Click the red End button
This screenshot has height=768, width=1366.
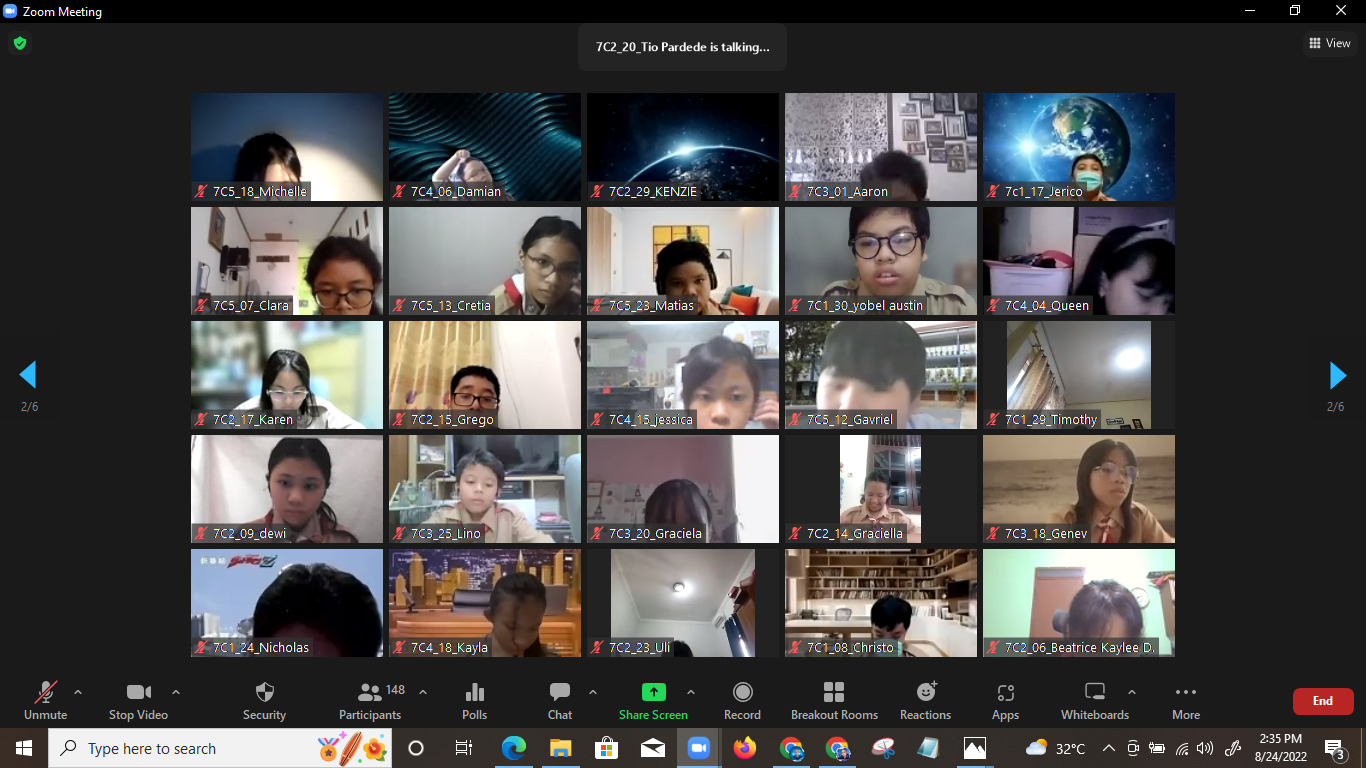click(x=1323, y=701)
